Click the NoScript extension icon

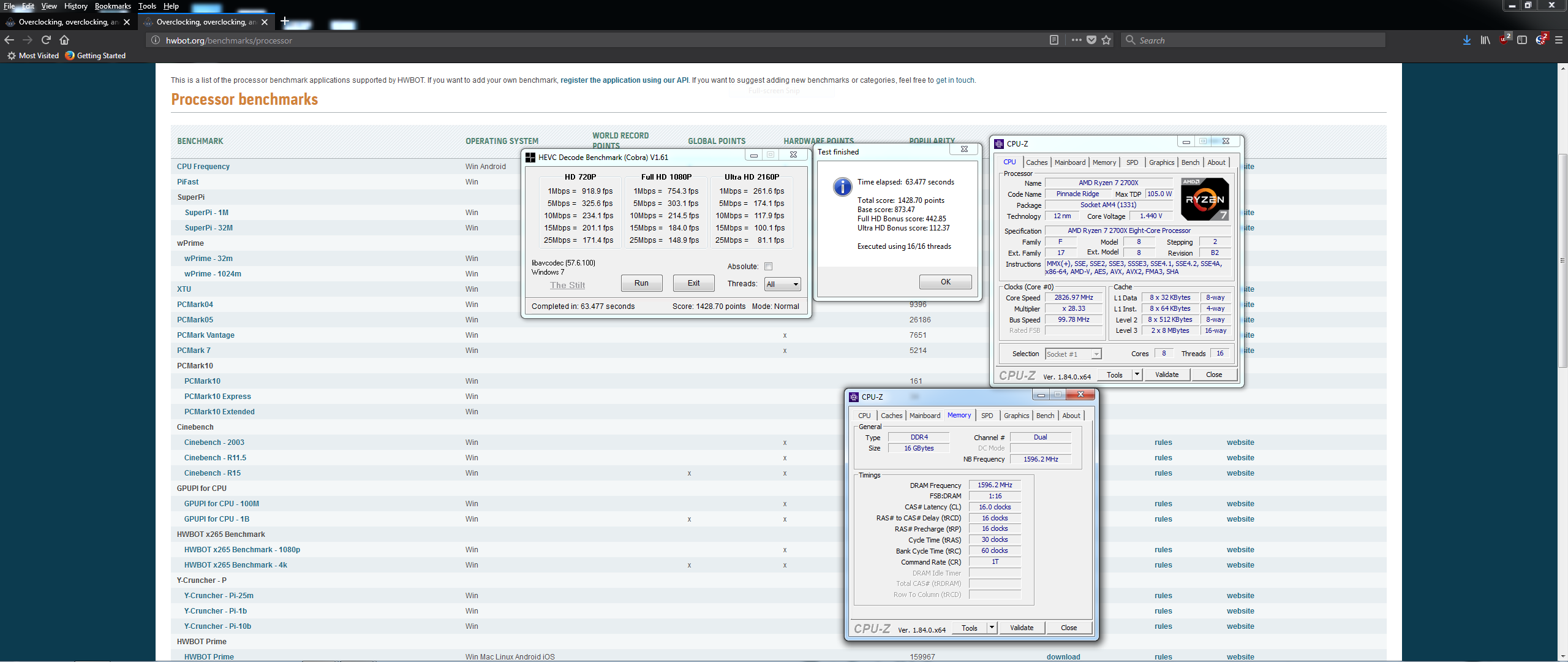coord(1541,40)
